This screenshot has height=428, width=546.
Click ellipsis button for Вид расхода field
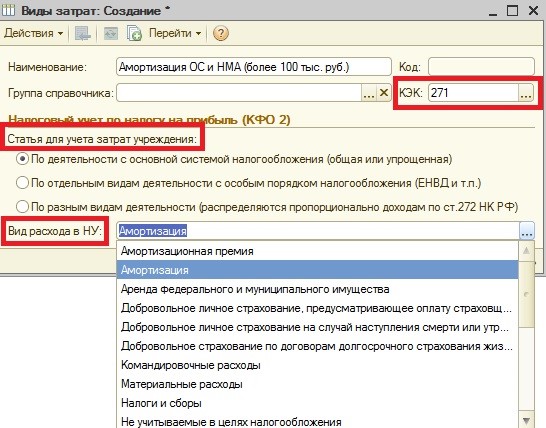click(527, 231)
